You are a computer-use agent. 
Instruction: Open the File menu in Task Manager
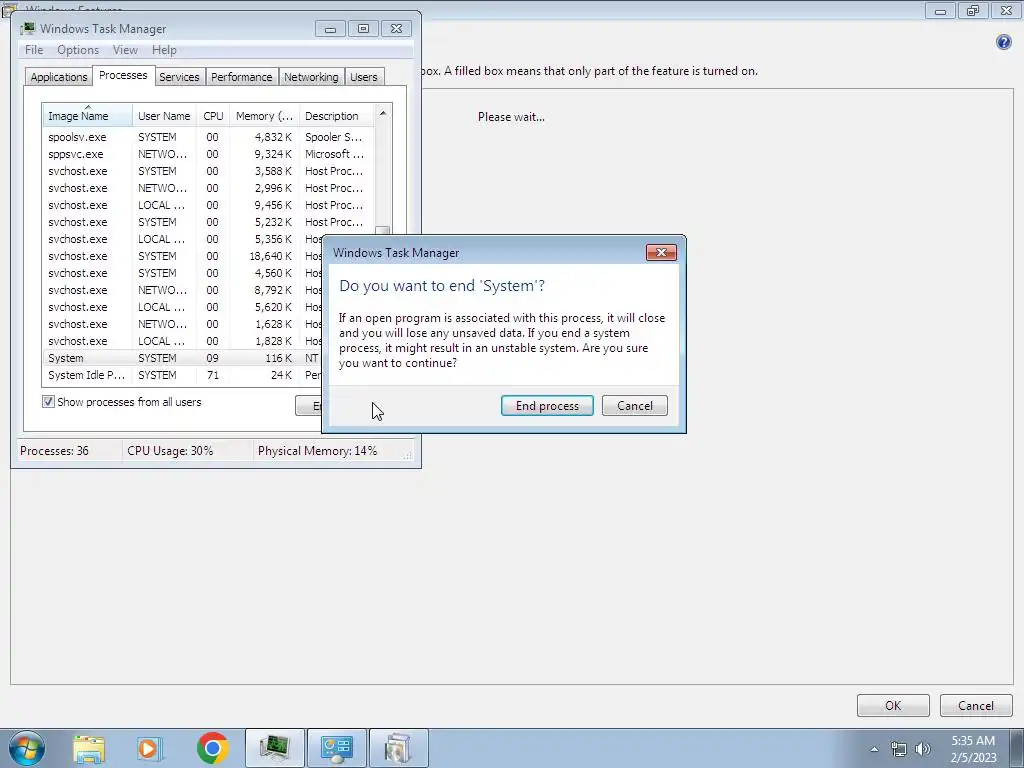pyautogui.click(x=34, y=50)
